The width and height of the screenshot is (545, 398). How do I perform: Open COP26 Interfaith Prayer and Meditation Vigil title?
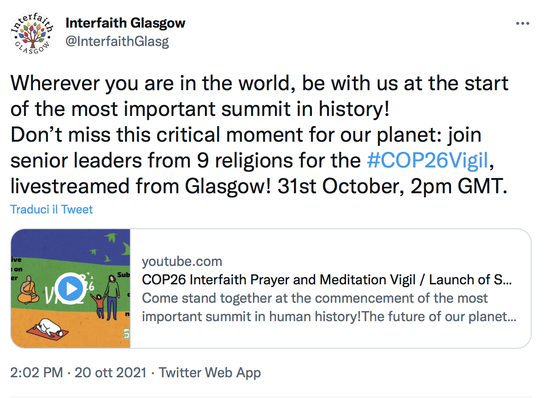click(x=327, y=280)
